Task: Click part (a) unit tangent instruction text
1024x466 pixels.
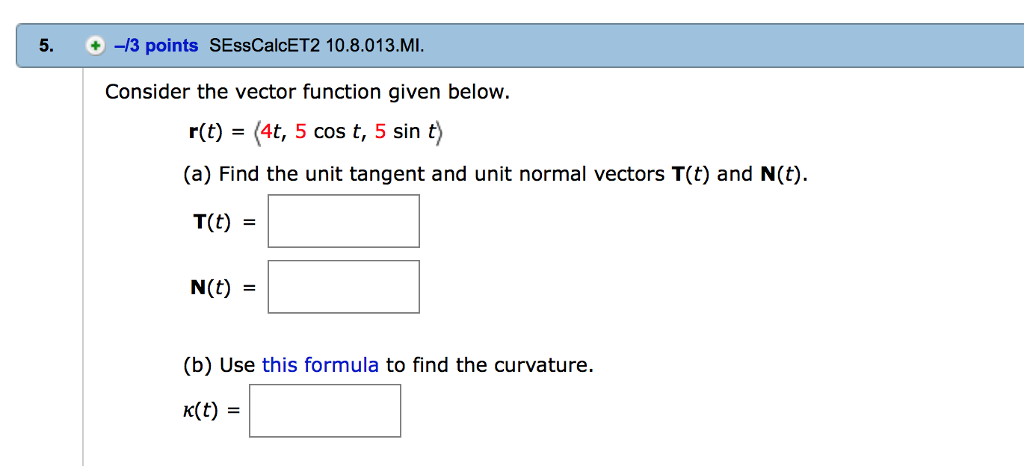Action: pyautogui.click(x=496, y=174)
